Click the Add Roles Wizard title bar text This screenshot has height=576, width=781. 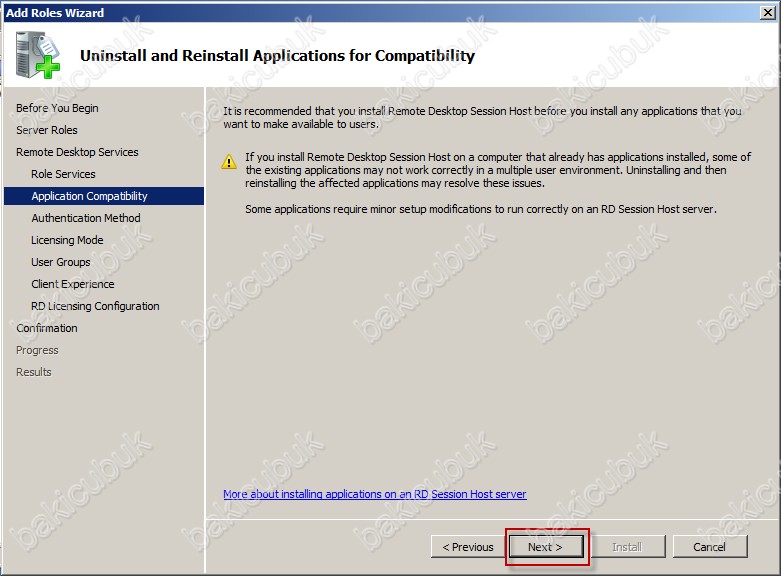pyautogui.click(x=55, y=12)
